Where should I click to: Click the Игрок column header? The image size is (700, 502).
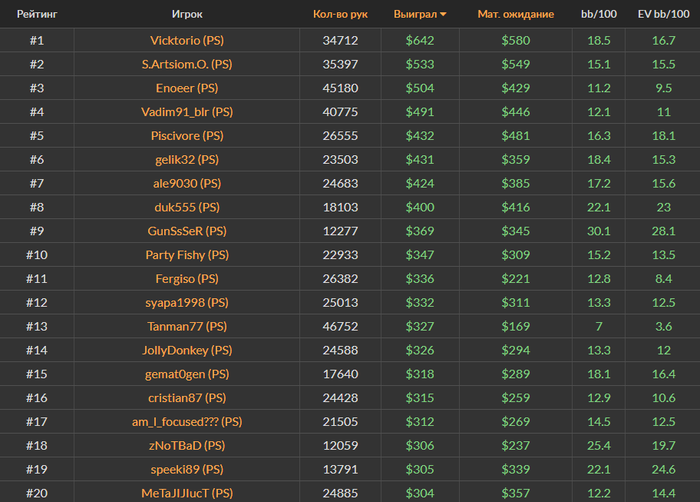pyautogui.click(x=187, y=14)
